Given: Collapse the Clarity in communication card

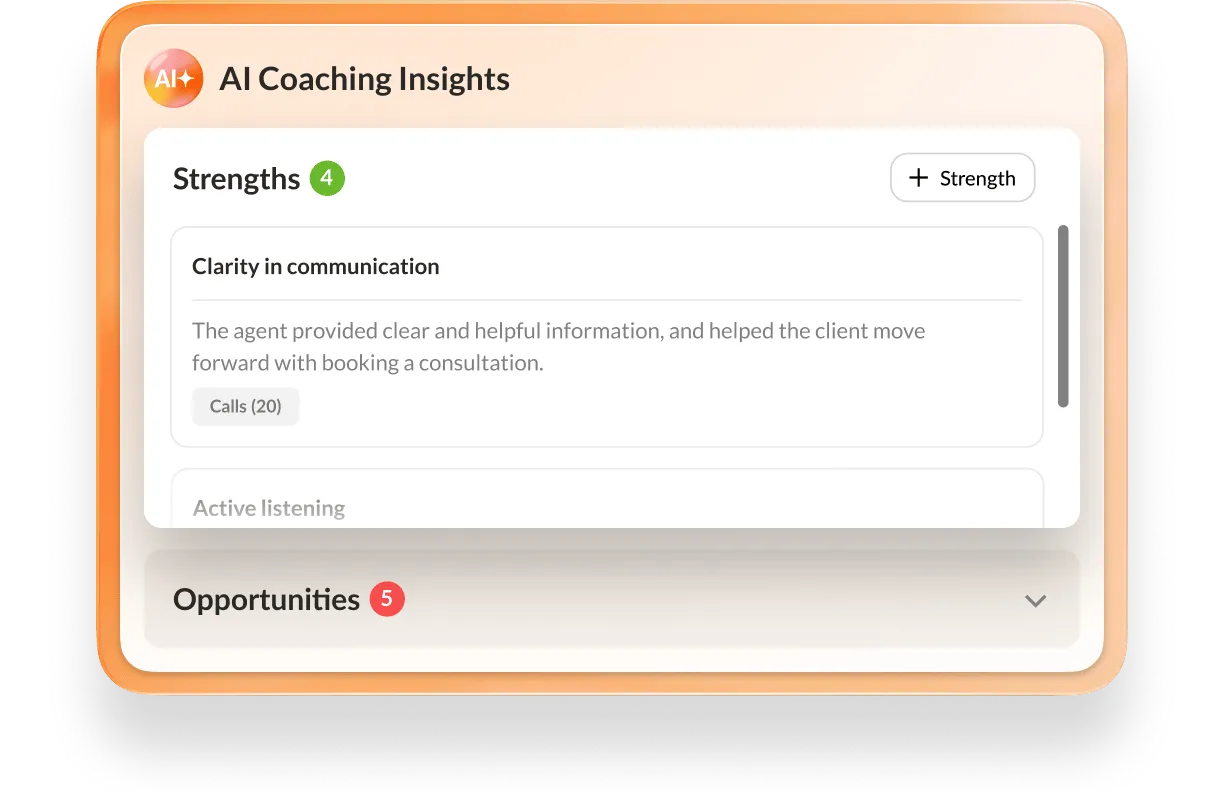Looking at the screenshot, I should click(x=316, y=266).
